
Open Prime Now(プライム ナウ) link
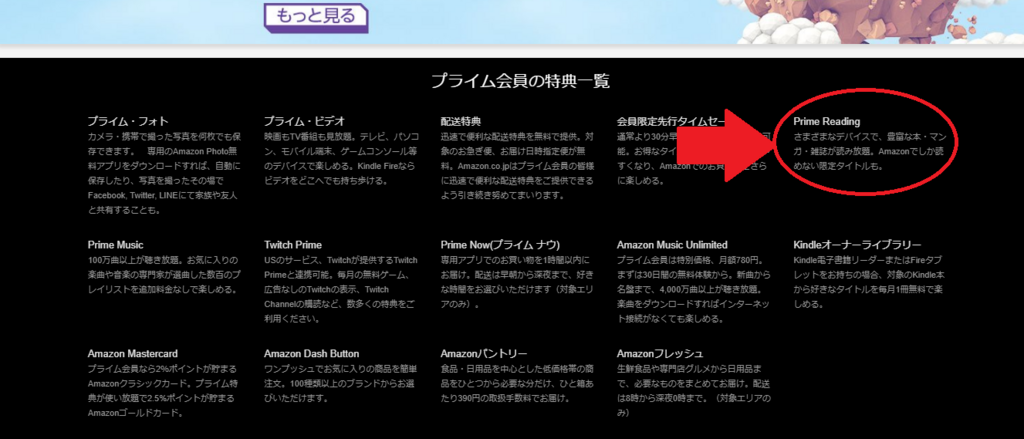(500, 245)
